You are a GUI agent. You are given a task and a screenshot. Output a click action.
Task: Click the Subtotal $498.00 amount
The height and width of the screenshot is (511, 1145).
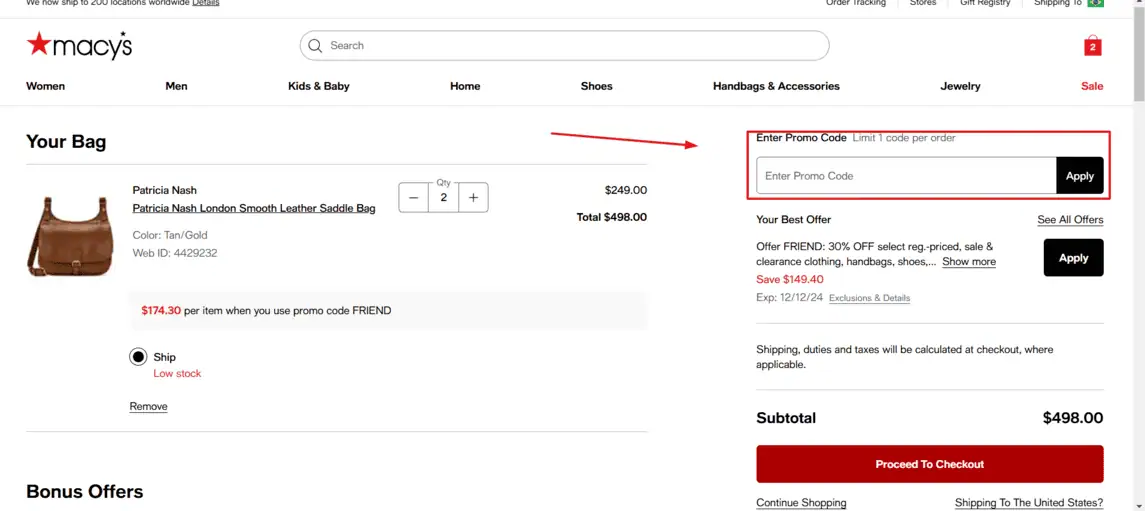click(x=1073, y=418)
